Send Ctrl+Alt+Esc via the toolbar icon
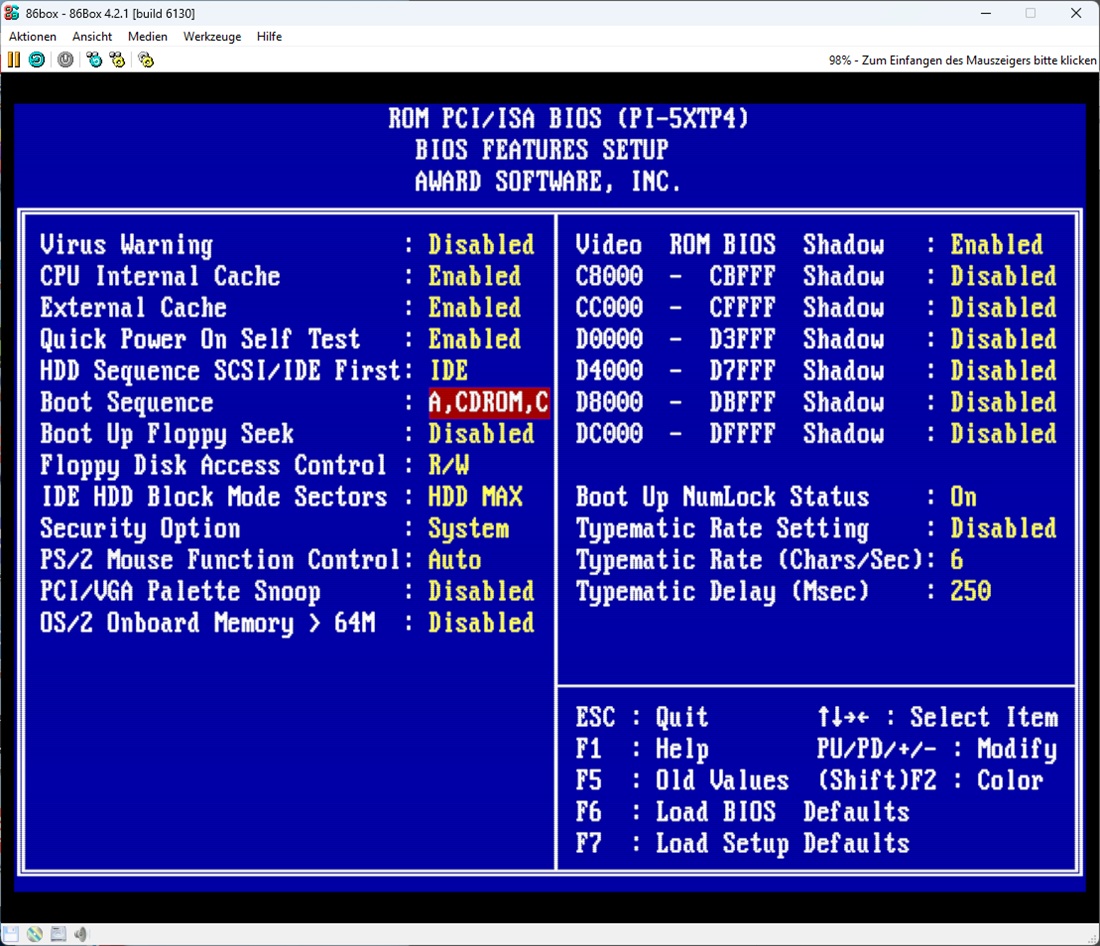Viewport: 1100px width, 946px height. pyautogui.click(x=117, y=60)
